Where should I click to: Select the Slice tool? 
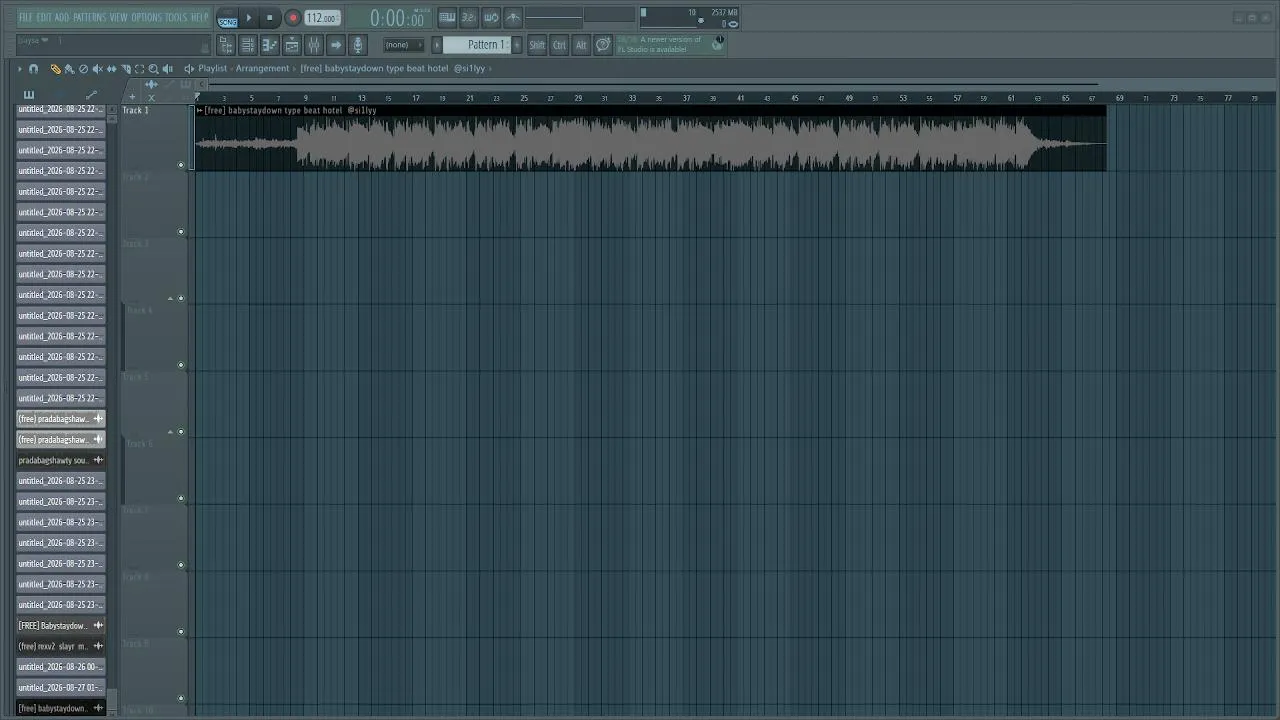(125, 69)
